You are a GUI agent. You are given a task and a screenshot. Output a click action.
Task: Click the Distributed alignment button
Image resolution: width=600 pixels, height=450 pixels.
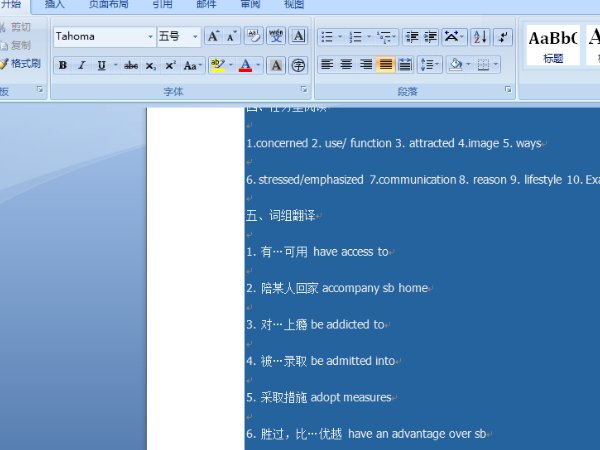point(405,65)
